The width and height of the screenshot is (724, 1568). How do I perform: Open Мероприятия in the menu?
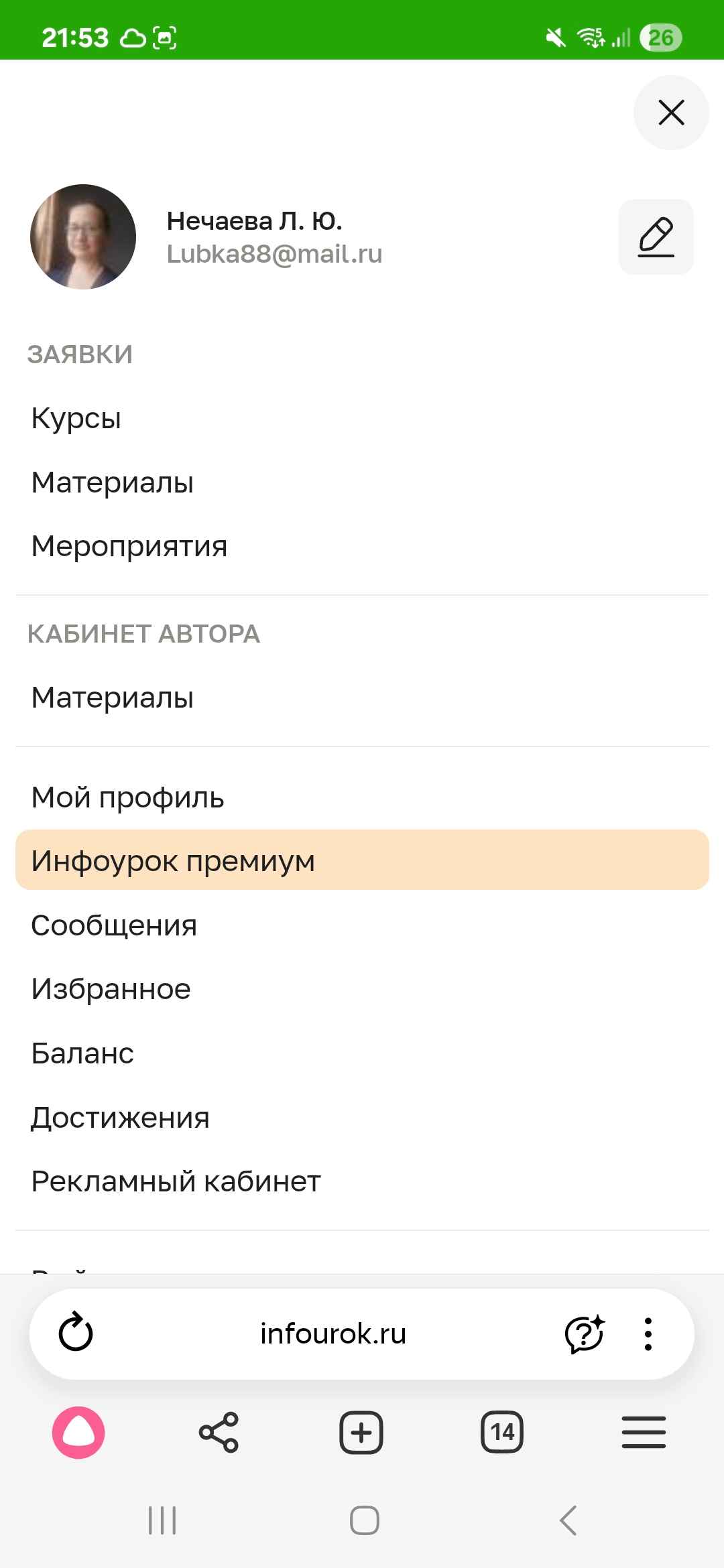(129, 546)
